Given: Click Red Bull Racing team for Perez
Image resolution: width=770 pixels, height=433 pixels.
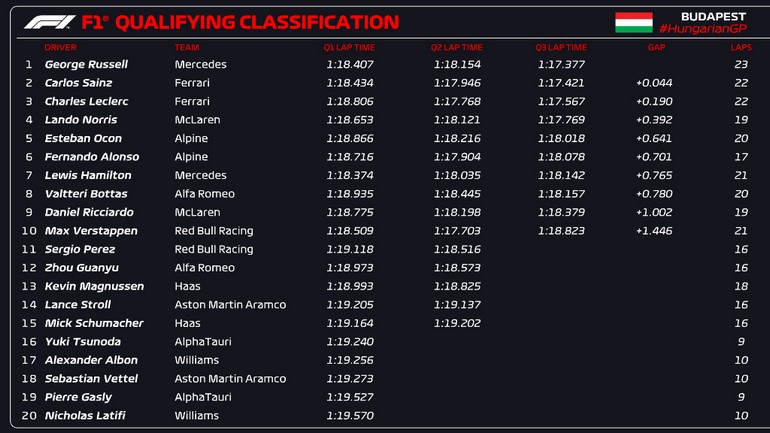Looking at the screenshot, I should point(214,249).
